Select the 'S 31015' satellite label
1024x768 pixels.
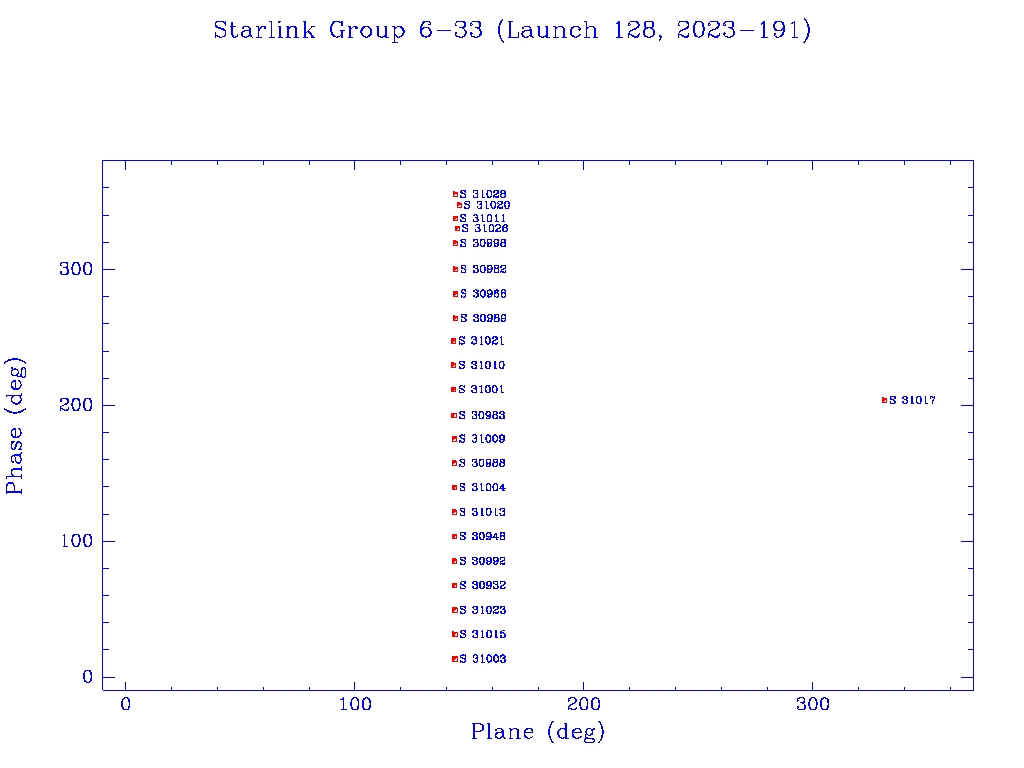point(483,634)
